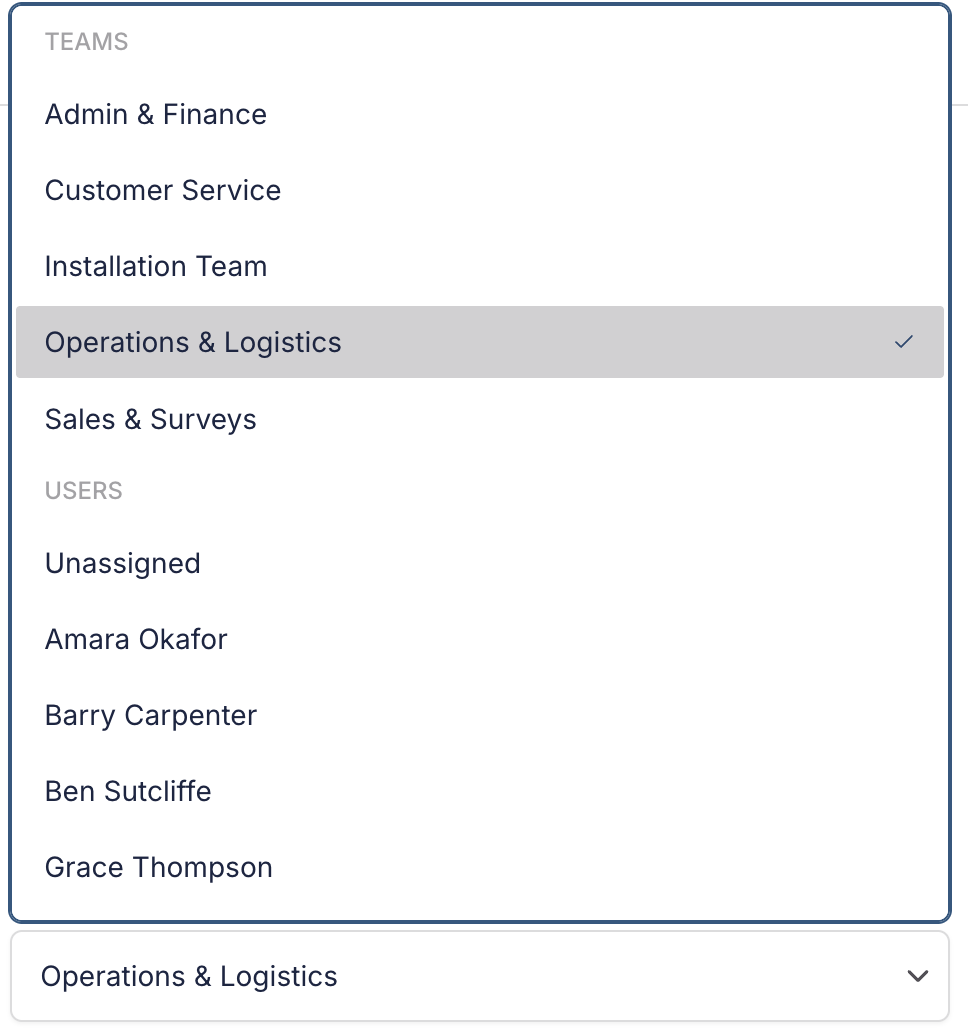
Task: Pick Installation Team option
Action: (x=479, y=266)
